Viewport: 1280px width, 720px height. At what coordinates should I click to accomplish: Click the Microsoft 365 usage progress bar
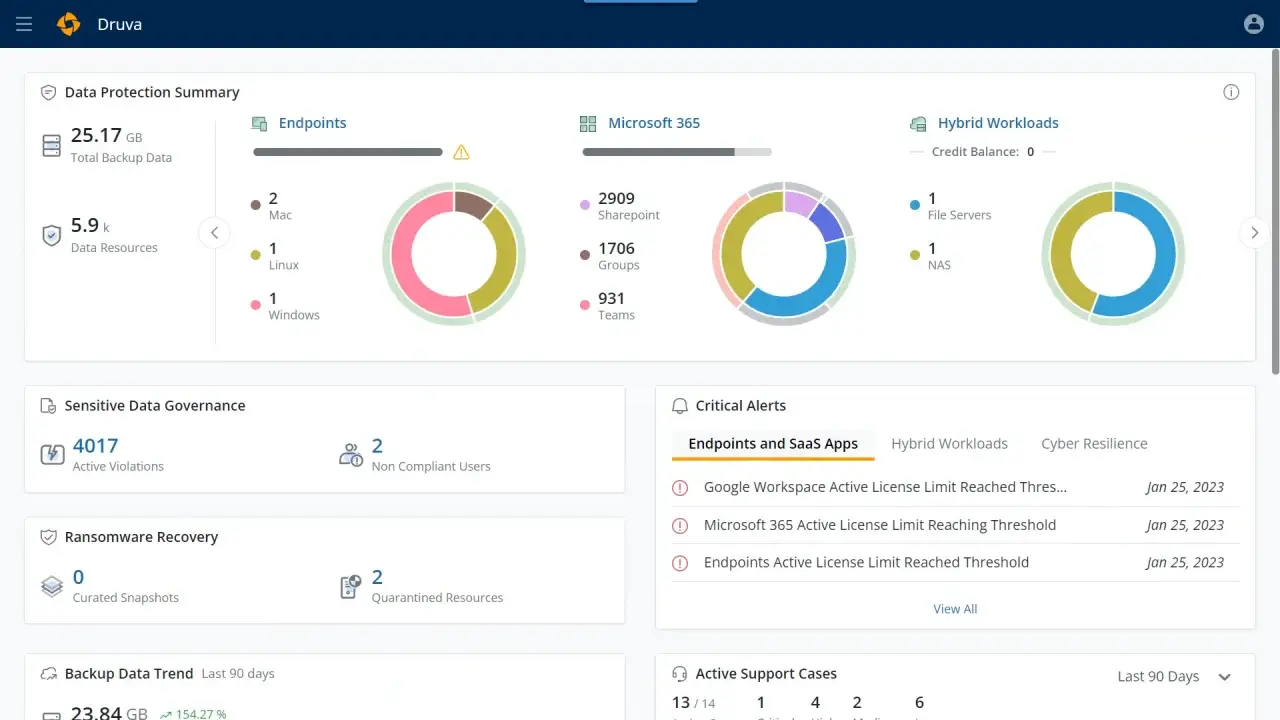point(677,151)
